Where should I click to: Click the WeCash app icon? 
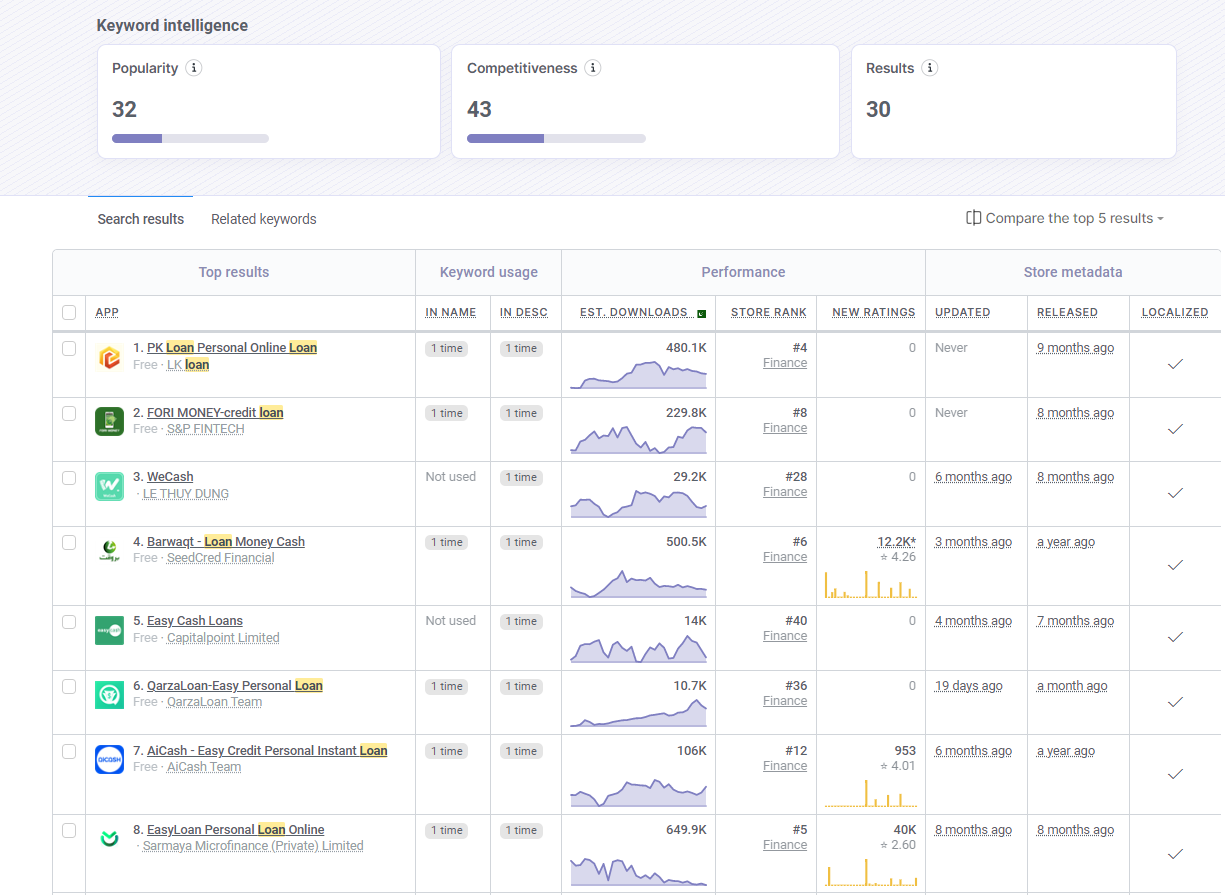(109, 486)
